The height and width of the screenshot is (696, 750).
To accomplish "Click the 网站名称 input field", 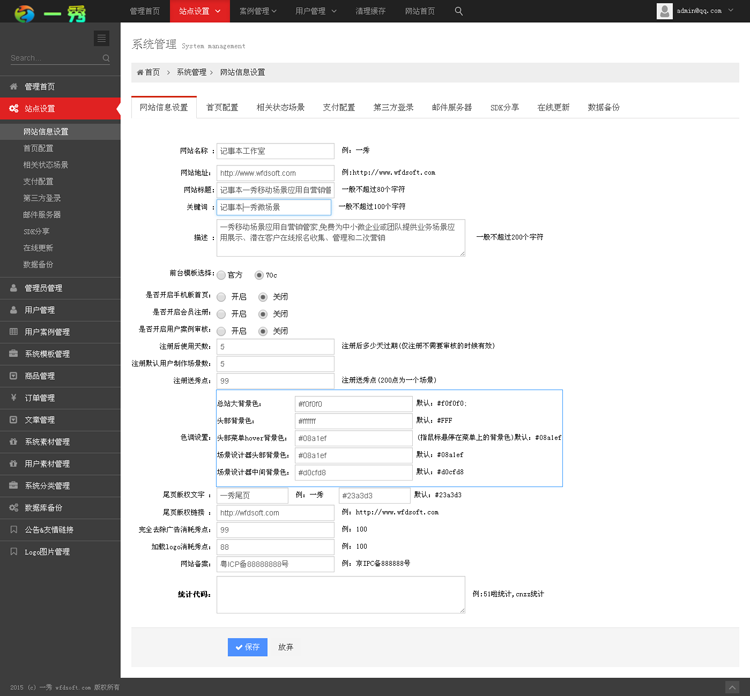I will [x=276, y=151].
